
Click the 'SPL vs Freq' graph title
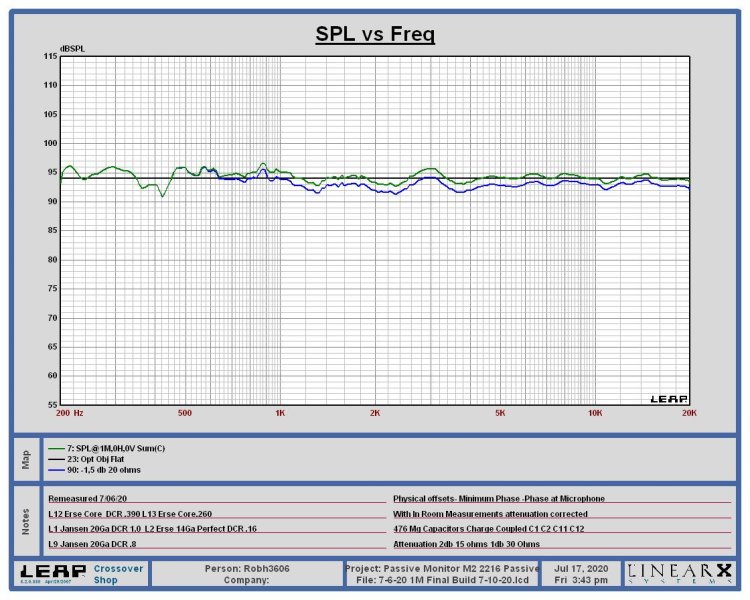(x=374, y=36)
